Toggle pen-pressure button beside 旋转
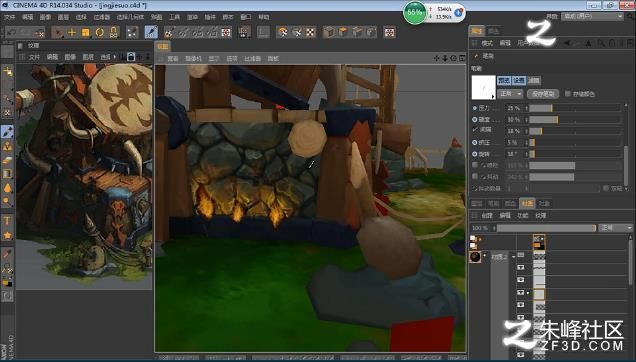The height and width of the screenshot is (362, 636). (475, 154)
